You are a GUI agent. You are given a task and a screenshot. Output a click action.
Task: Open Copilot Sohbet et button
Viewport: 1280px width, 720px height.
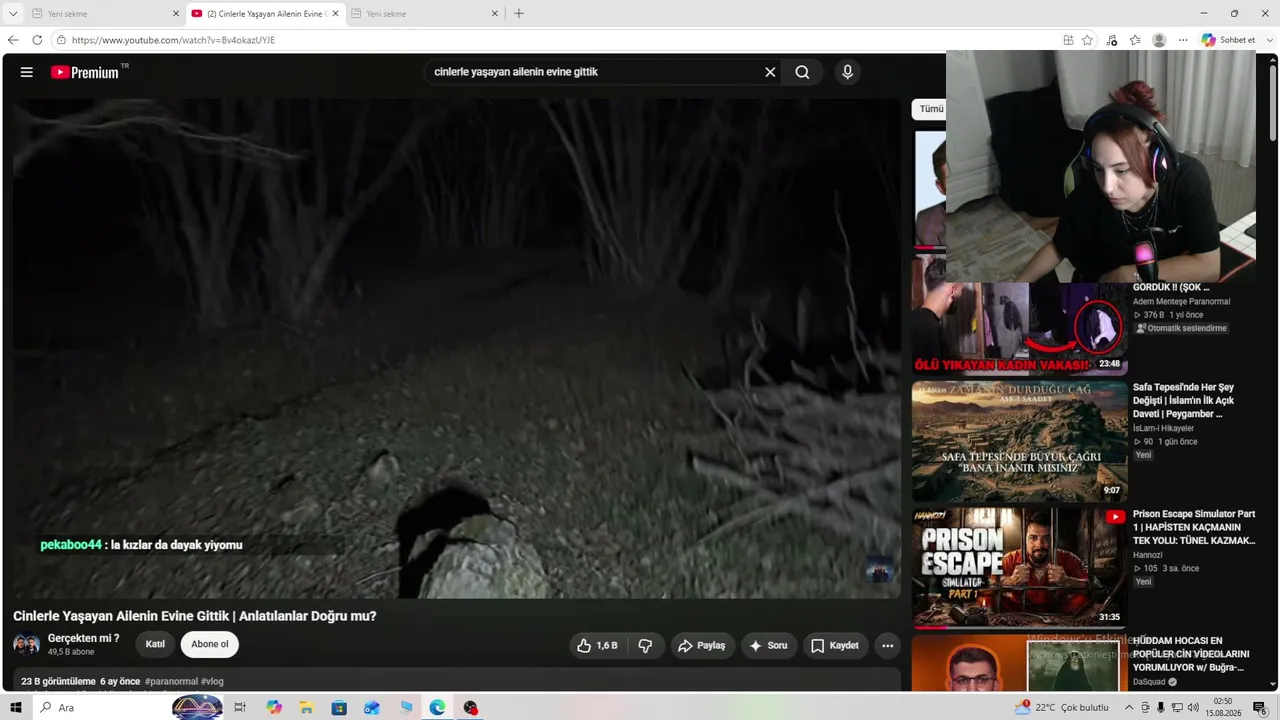(1228, 40)
